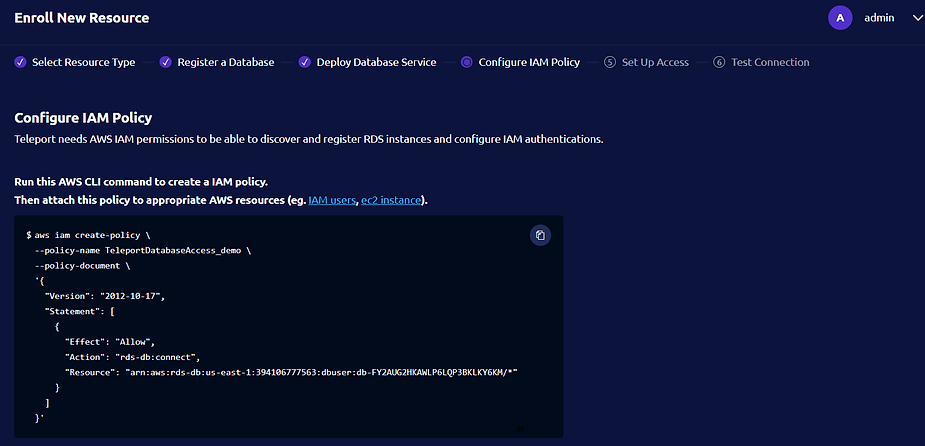Copy the AWS CLI command to clipboard
This screenshot has height=446, width=925.
540,235
